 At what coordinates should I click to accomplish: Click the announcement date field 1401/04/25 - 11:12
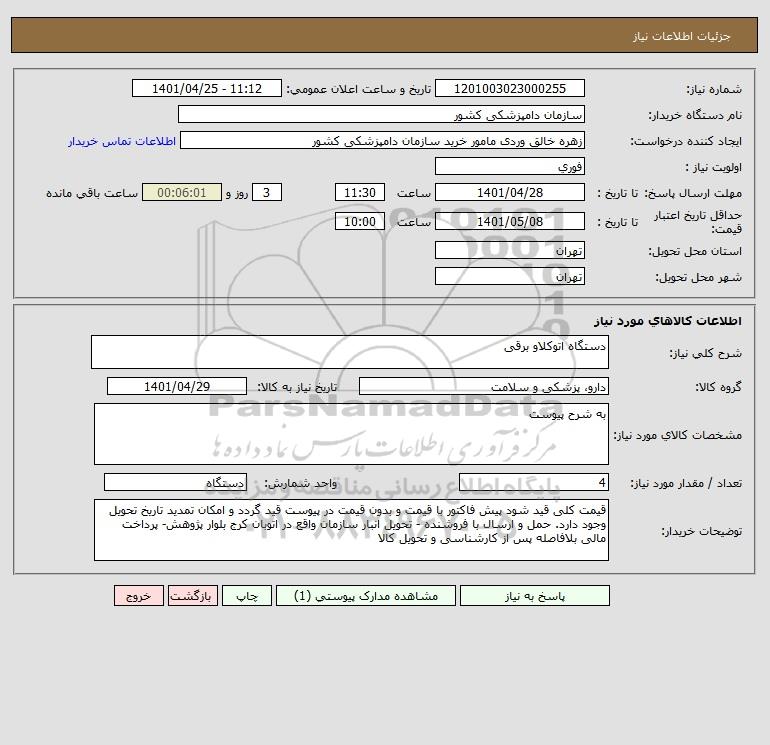(x=207, y=88)
